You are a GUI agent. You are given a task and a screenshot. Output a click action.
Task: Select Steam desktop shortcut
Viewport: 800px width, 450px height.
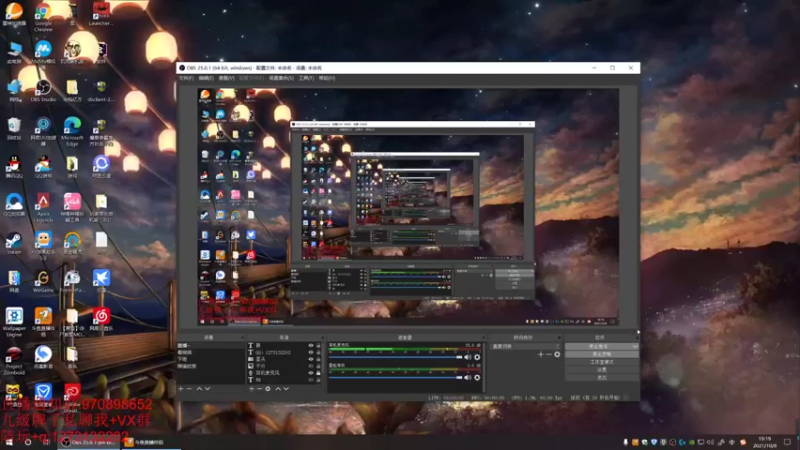pyautogui.click(x=14, y=244)
